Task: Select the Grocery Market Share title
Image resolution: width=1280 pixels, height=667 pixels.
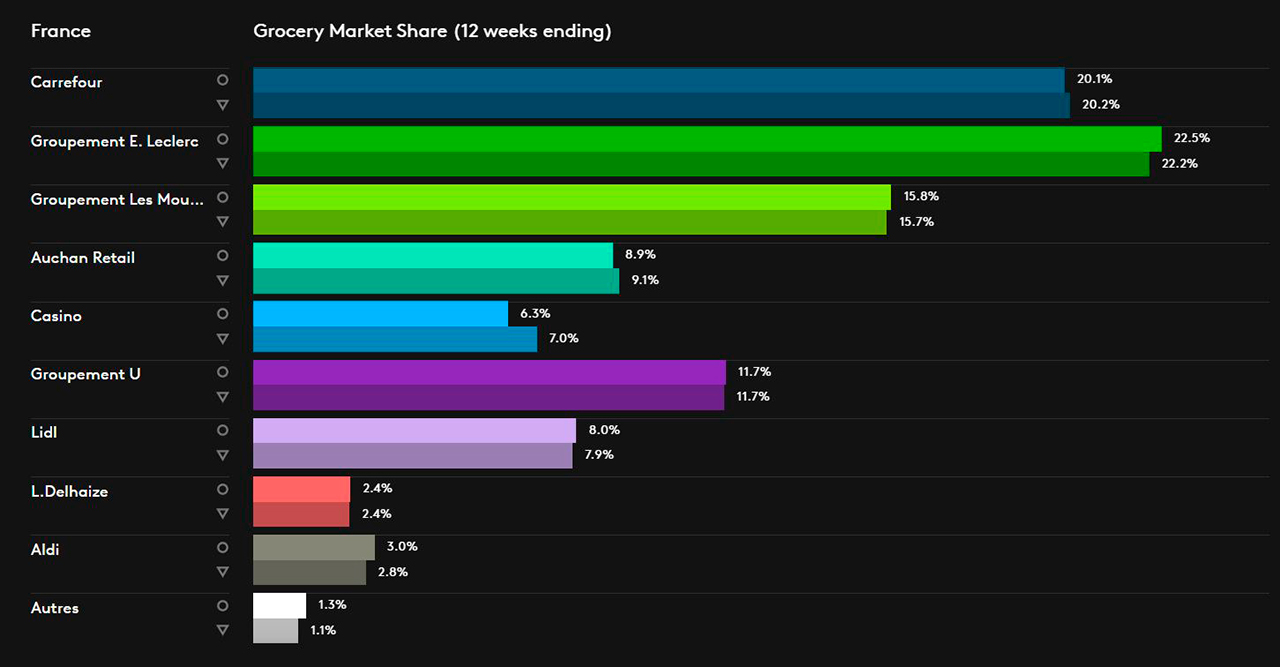Action: [x=432, y=31]
